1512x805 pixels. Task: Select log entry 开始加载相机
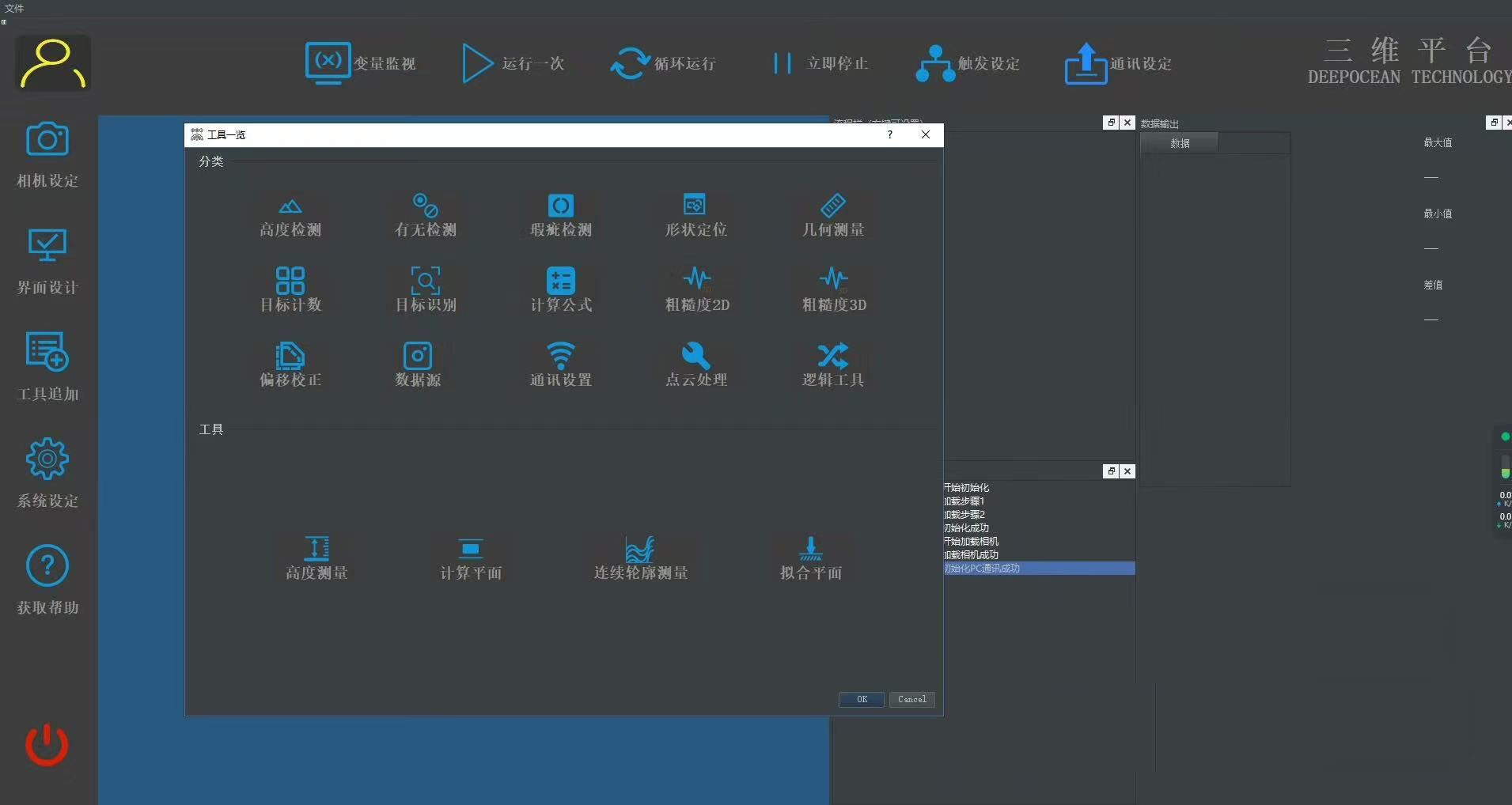click(1040, 541)
